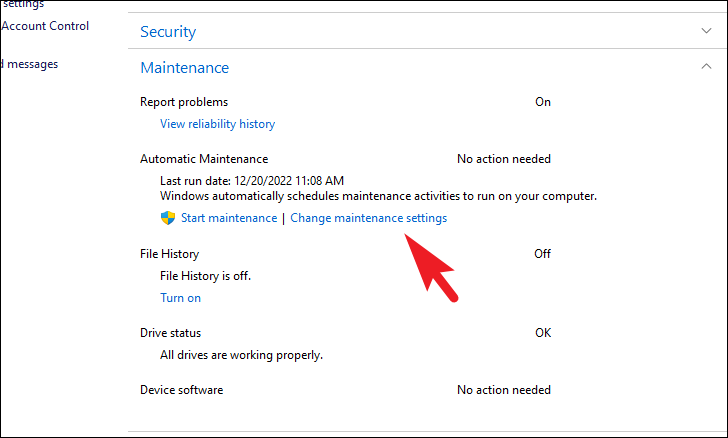Click the Automatic Maintenance heading
728x438 pixels.
click(x=204, y=159)
